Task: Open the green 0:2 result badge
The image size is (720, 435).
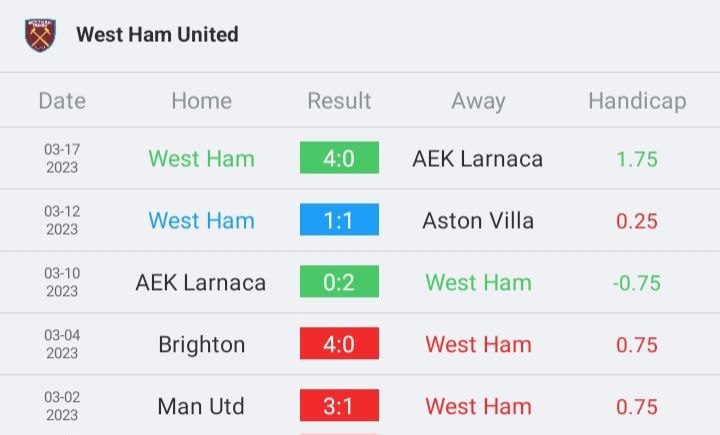Action: (x=339, y=281)
